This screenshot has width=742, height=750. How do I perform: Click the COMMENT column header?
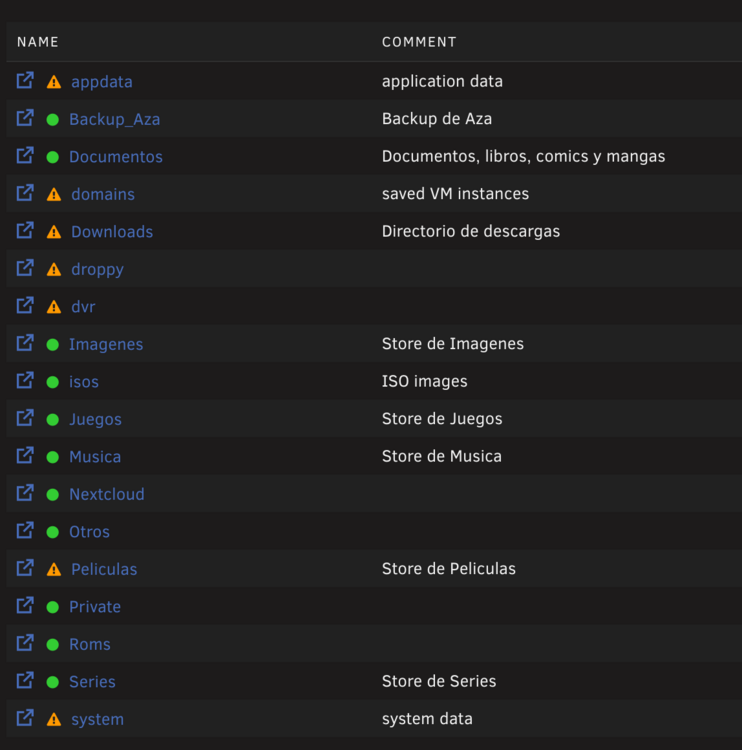(419, 42)
